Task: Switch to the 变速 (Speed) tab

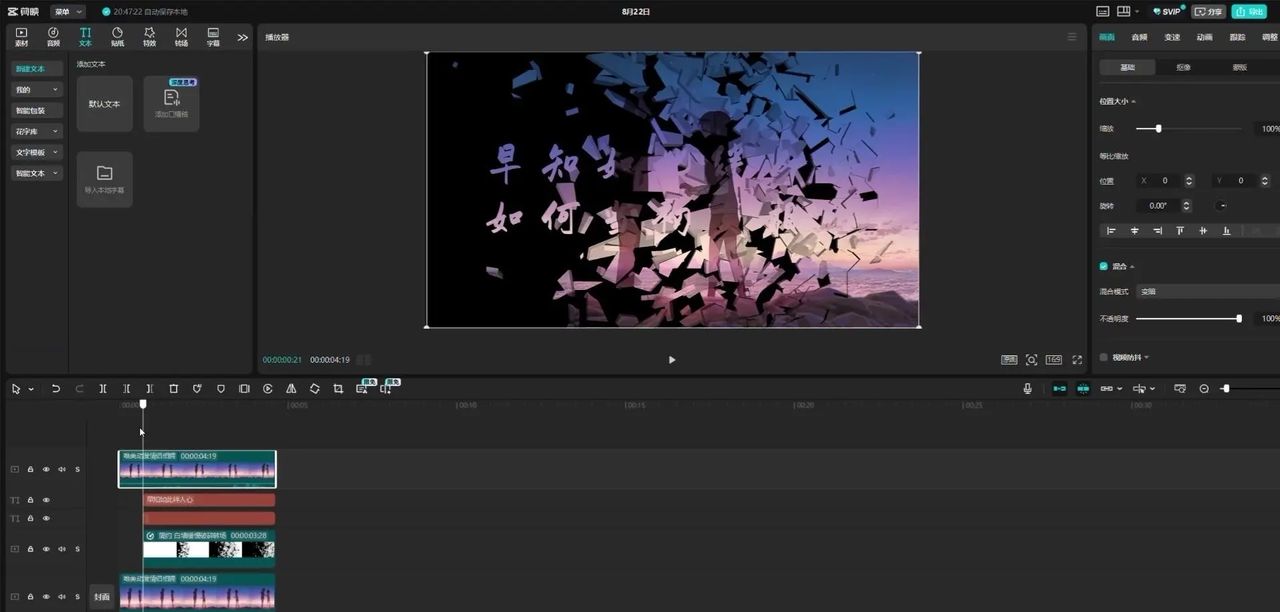Action: (x=1172, y=37)
